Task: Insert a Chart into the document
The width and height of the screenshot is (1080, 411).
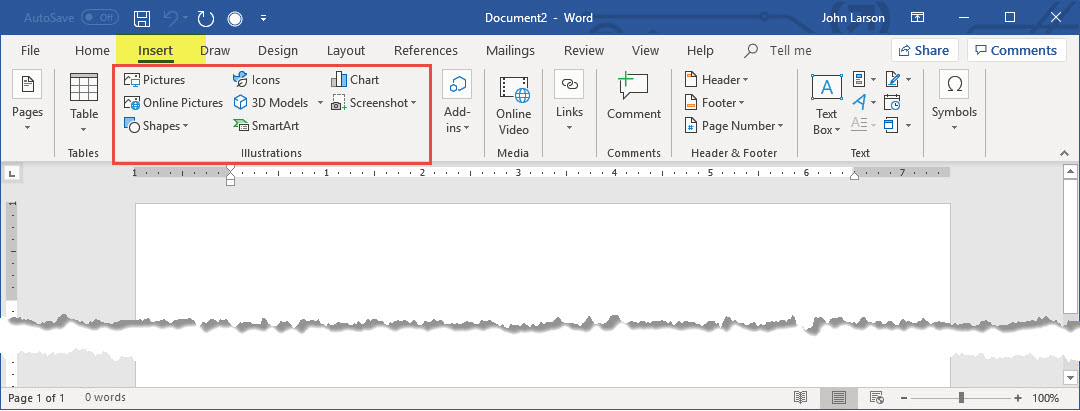Action: point(355,80)
